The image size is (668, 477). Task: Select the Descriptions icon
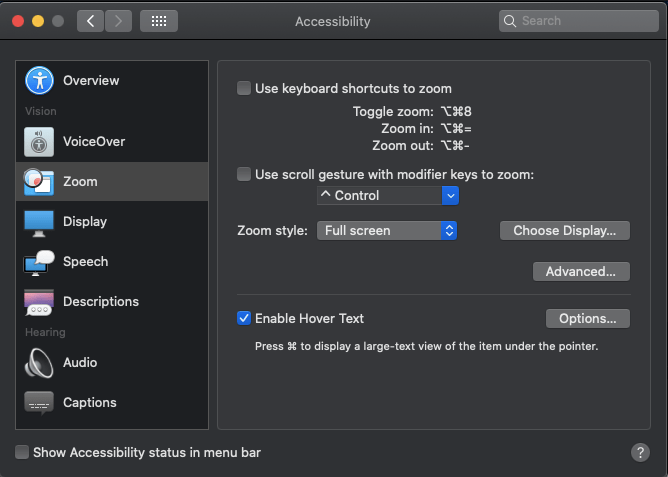(x=39, y=302)
